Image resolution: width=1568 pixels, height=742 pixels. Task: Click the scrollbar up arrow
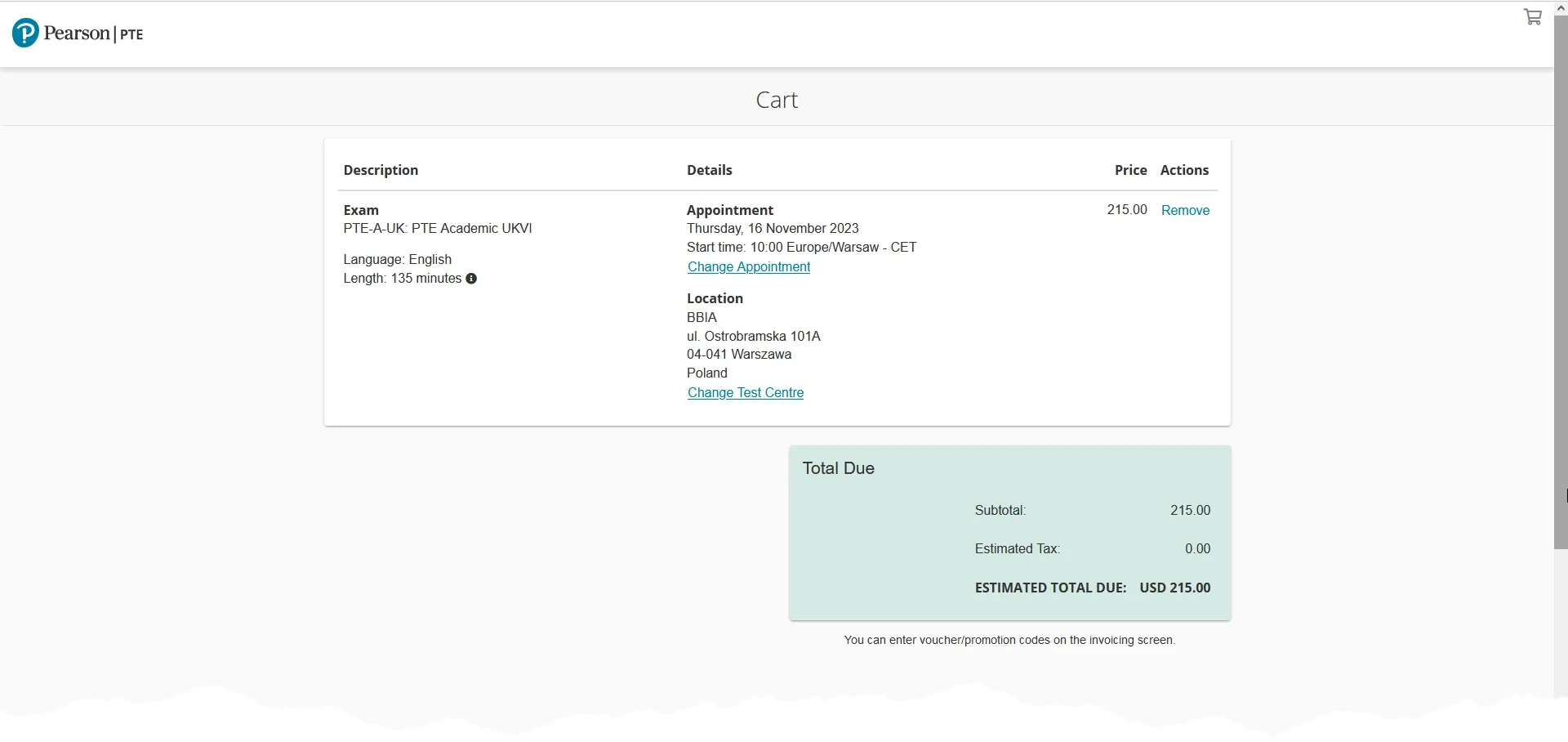click(x=1561, y=7)
